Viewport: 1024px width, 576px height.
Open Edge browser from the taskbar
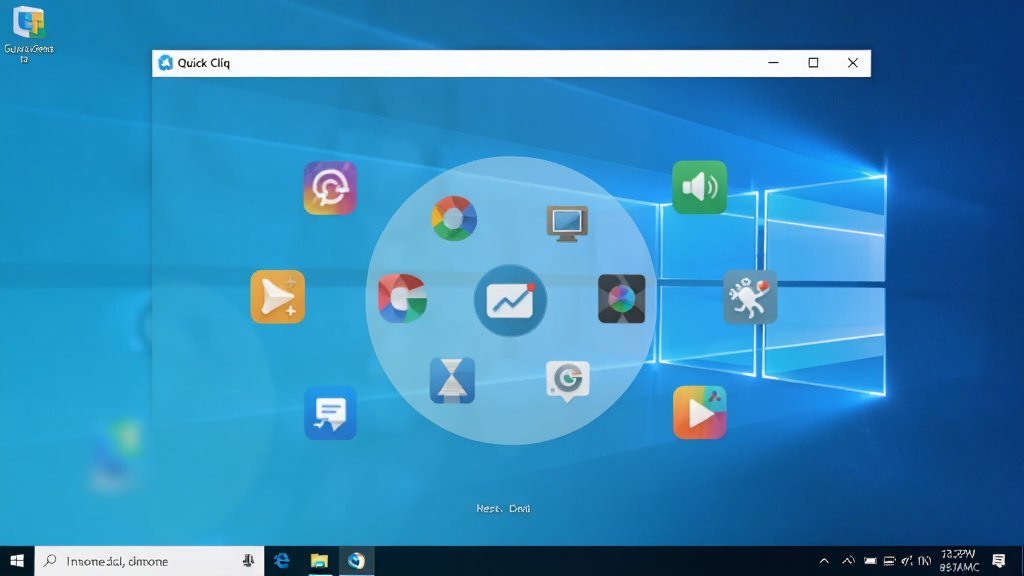(281, 561)
